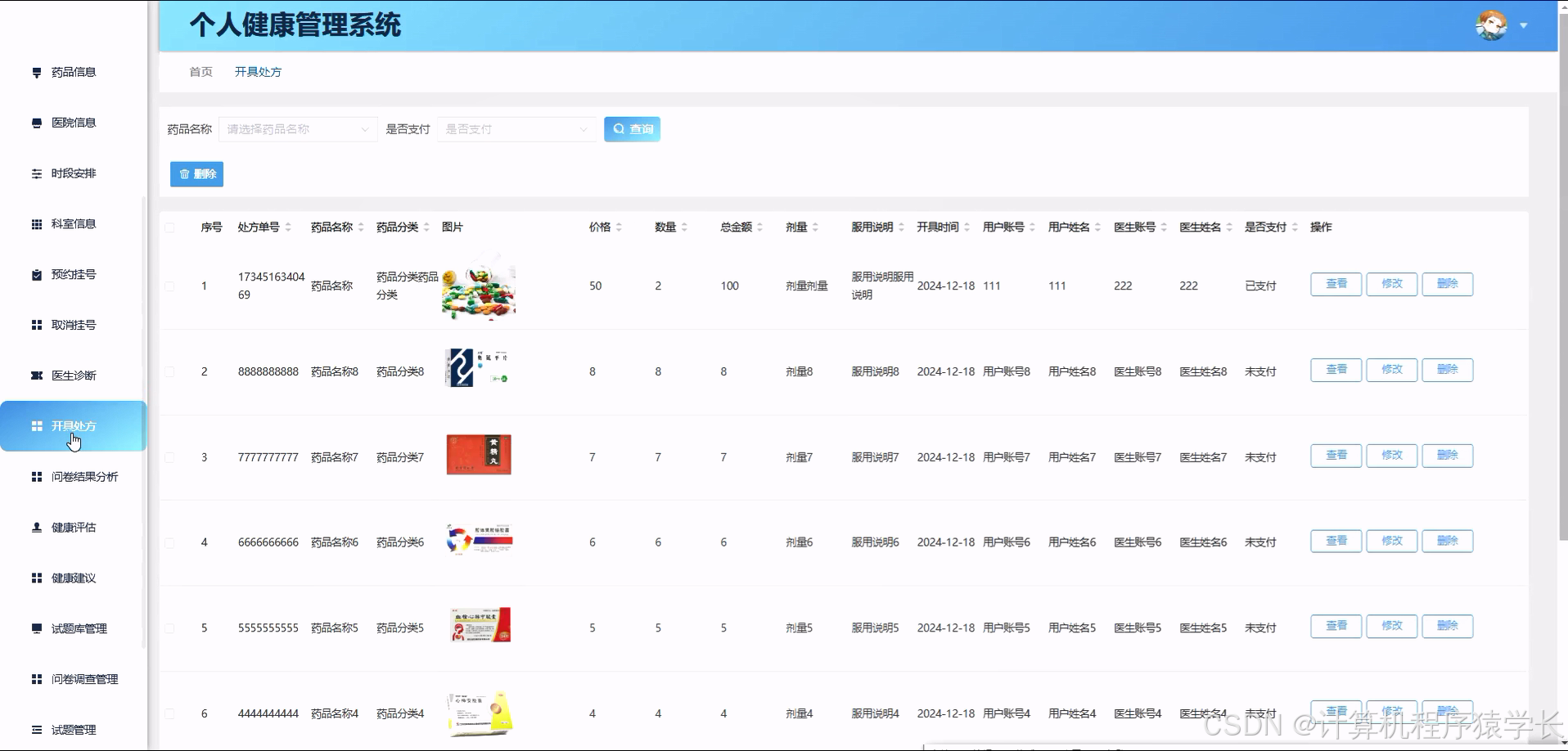Click the trash icon on 删除 button
The image size is (1568, 751).
coord(184,173)
